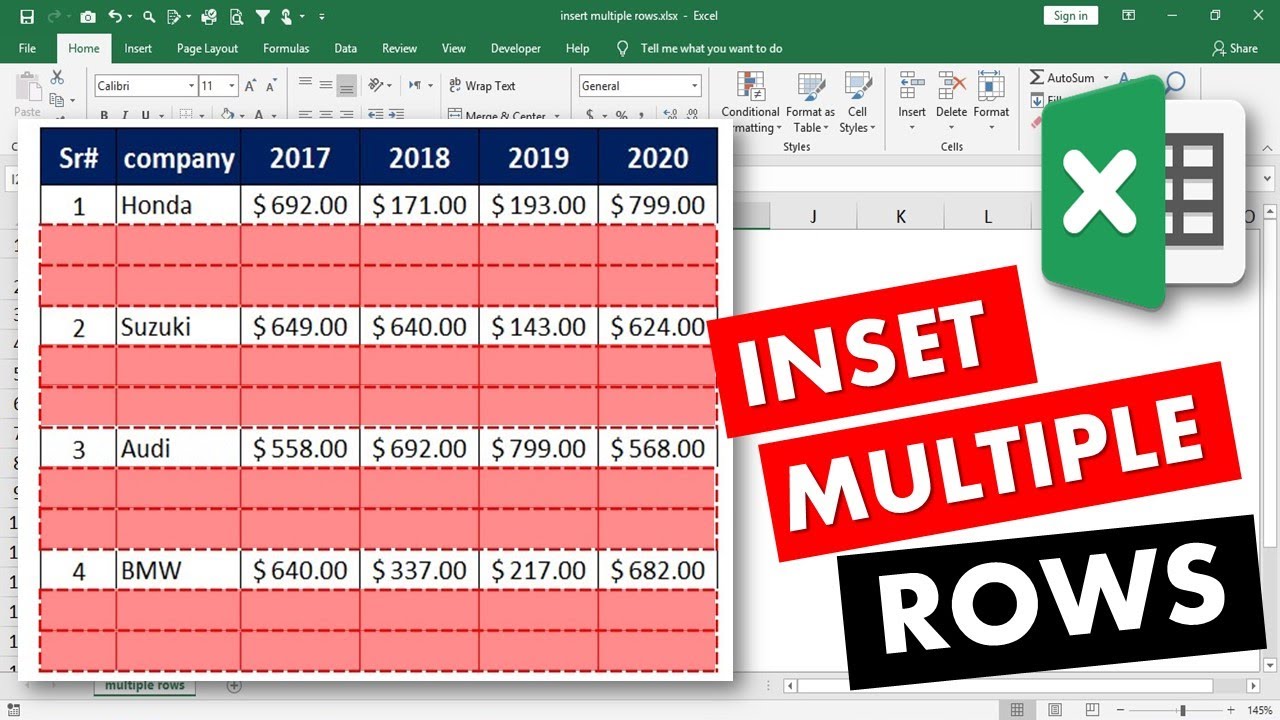The image size is (1280, 720).
Task: Click the Touch/Mouse mode icon
Action: pyautogui.click(x=287, y=16)
